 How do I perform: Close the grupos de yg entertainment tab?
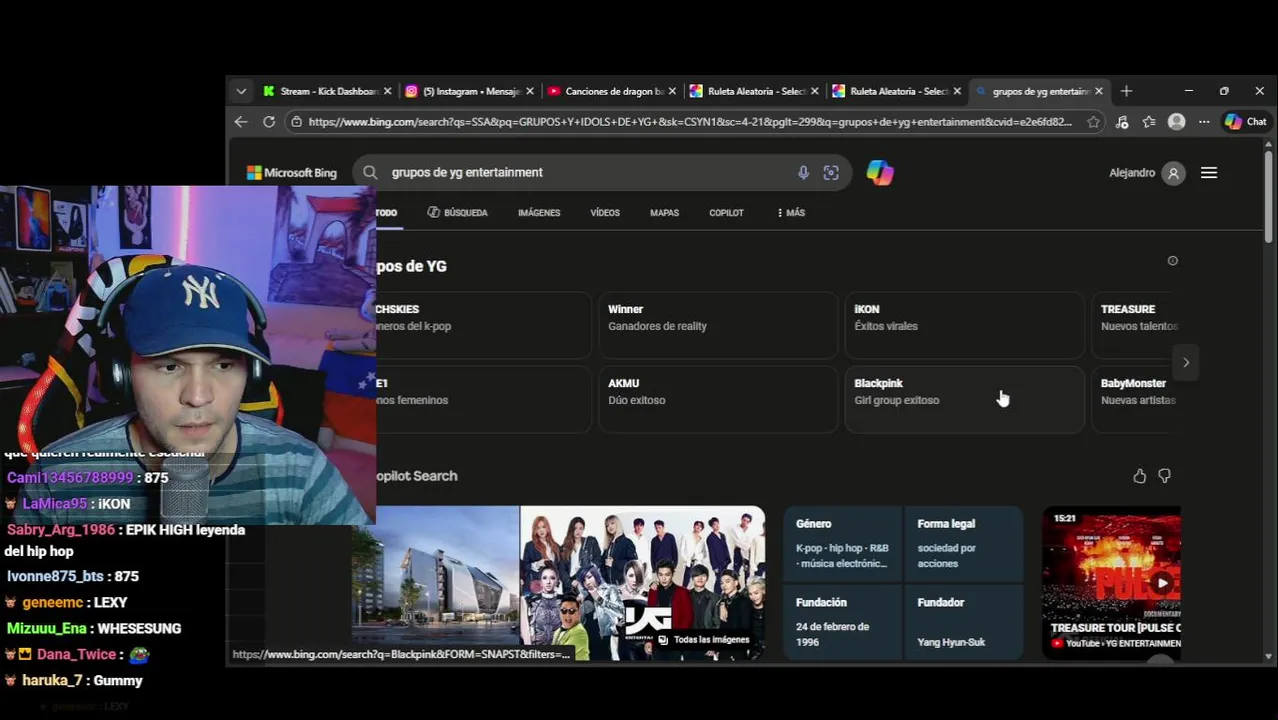click(1099, 91)
